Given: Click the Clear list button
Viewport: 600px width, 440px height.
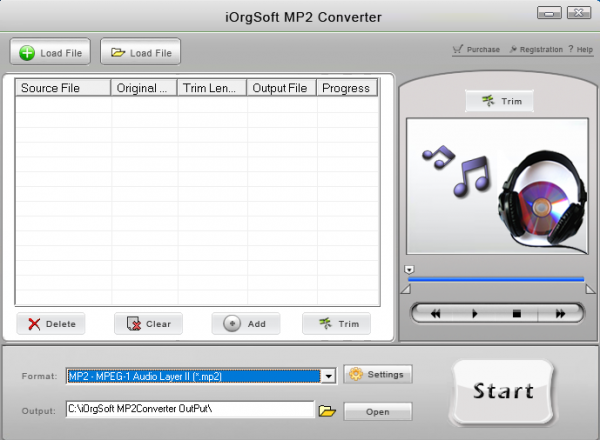Looking at the screenshot, I should pos(148,324).
